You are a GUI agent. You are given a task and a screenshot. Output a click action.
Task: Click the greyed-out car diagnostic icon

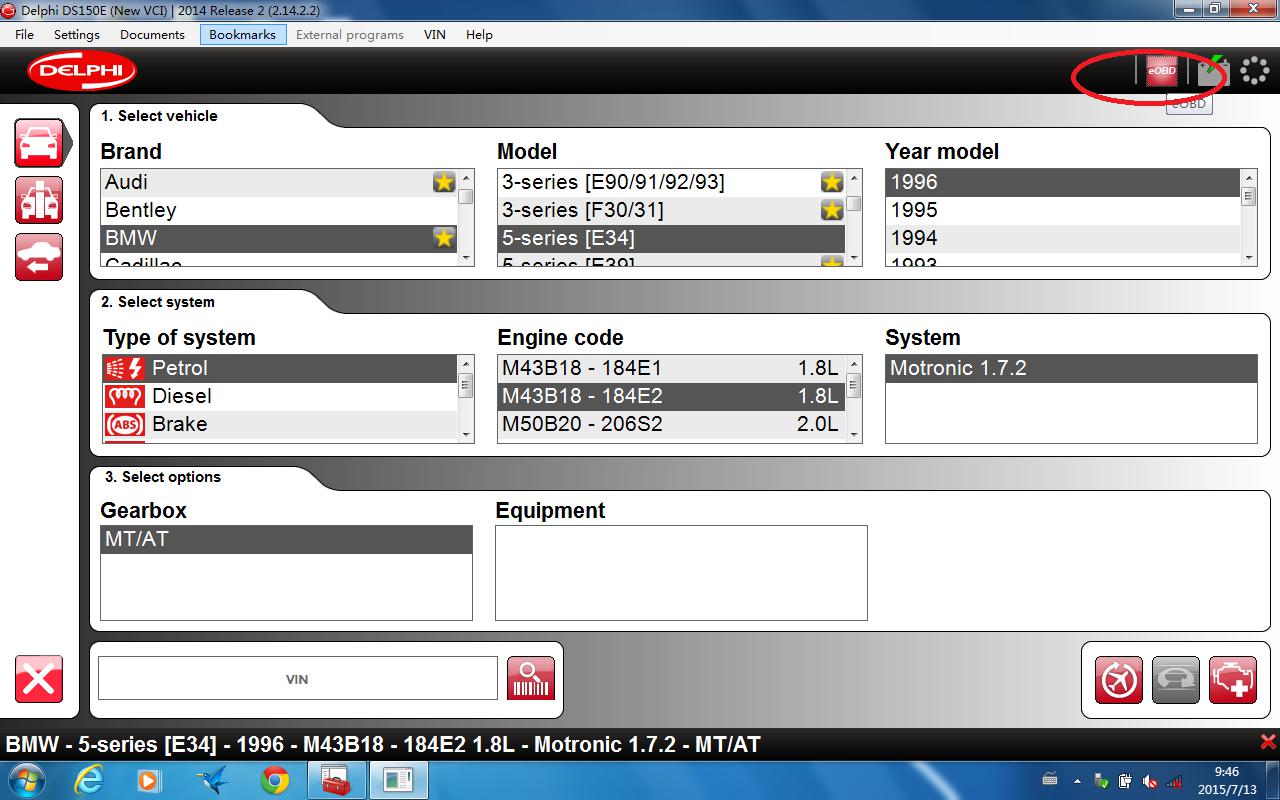pyautogui.click(x=1176, y=681)
